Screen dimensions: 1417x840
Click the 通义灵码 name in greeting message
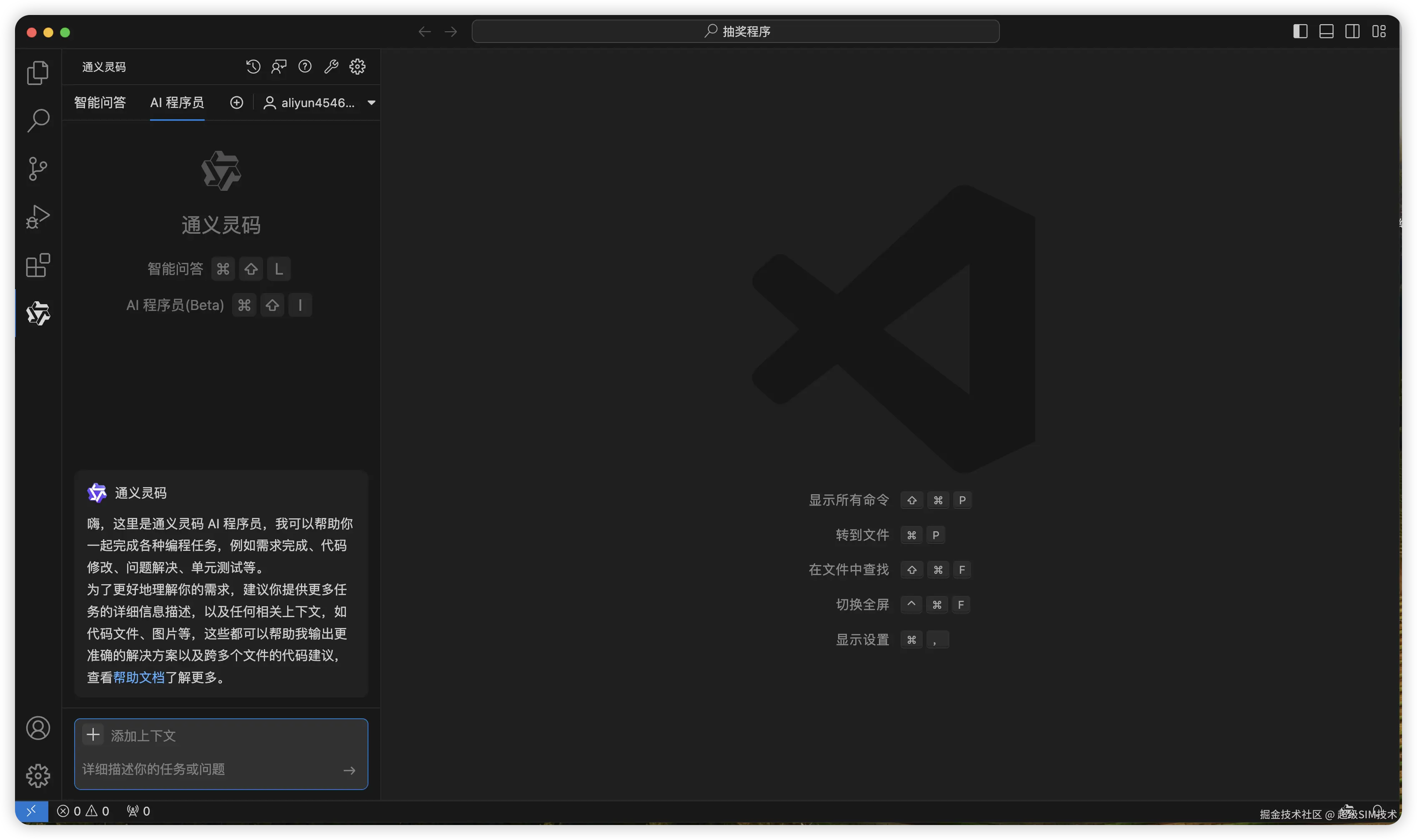(x=141, y=493)
